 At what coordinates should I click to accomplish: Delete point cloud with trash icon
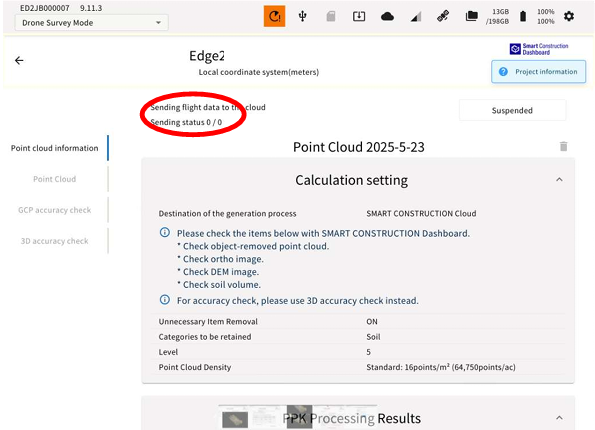564,146
